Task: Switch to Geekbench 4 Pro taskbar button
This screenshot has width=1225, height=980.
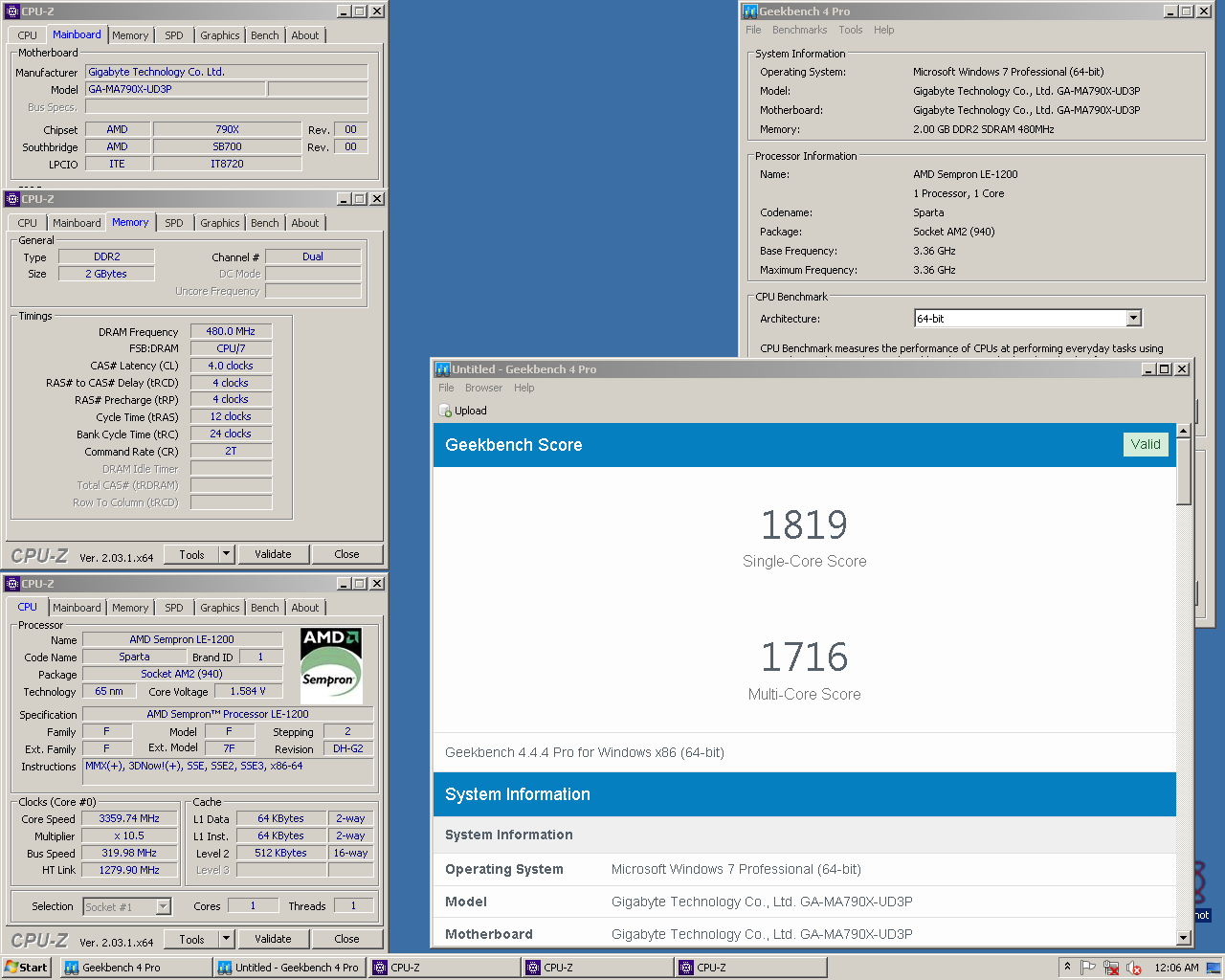Action: 136,968
